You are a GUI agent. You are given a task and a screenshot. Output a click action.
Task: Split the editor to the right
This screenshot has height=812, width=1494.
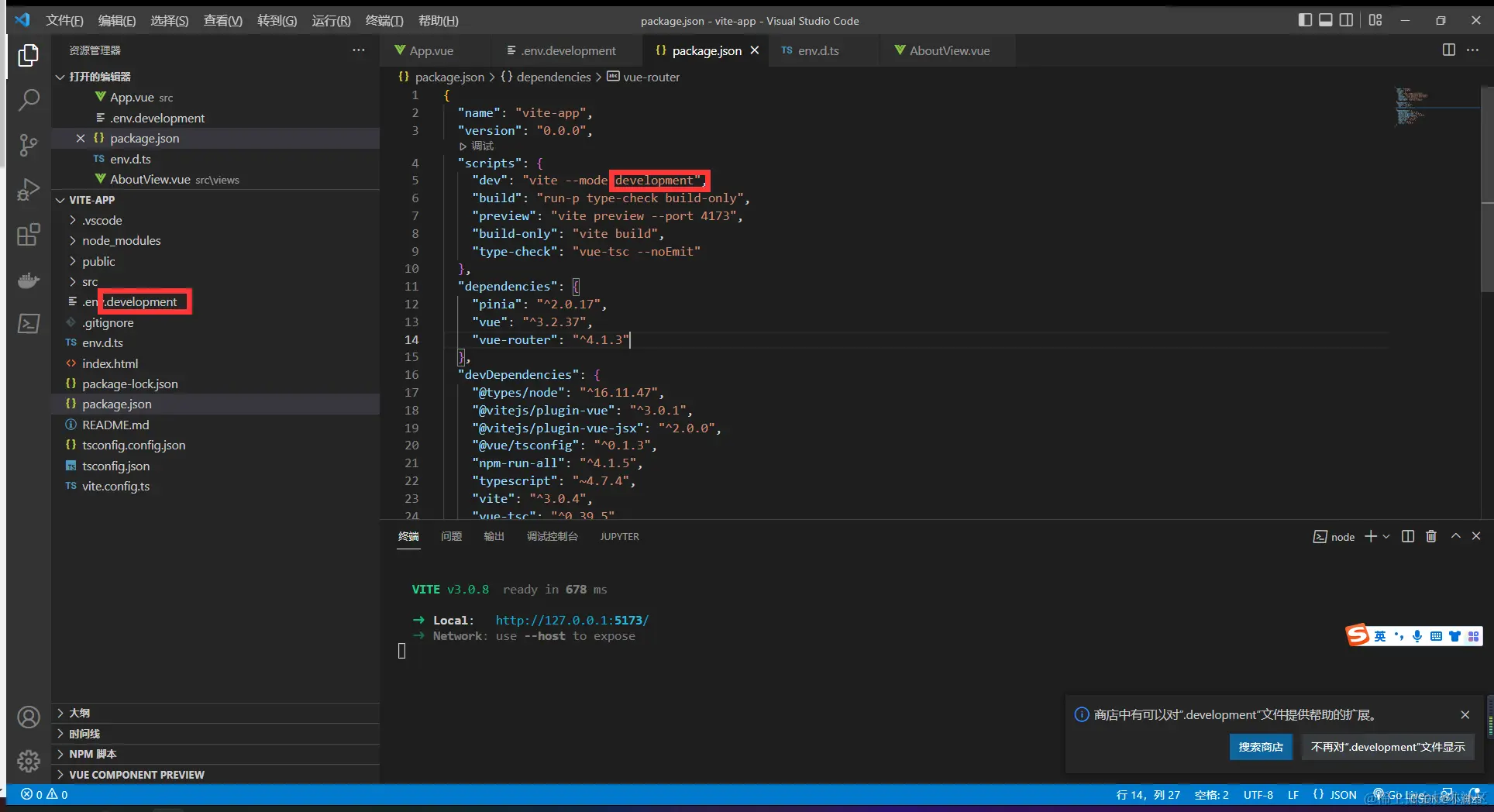[1448, 50]
